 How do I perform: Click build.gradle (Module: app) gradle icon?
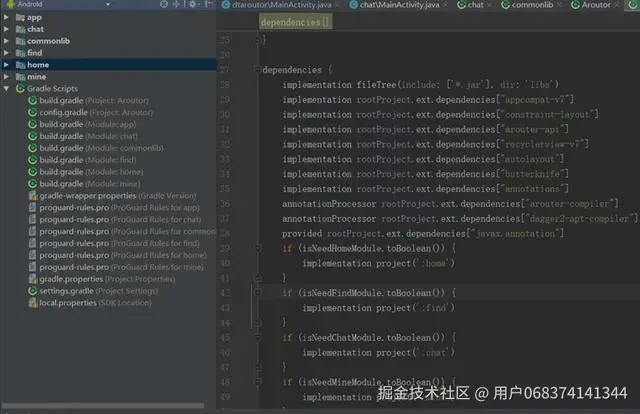pyautogui.click(x=33, y=124)
